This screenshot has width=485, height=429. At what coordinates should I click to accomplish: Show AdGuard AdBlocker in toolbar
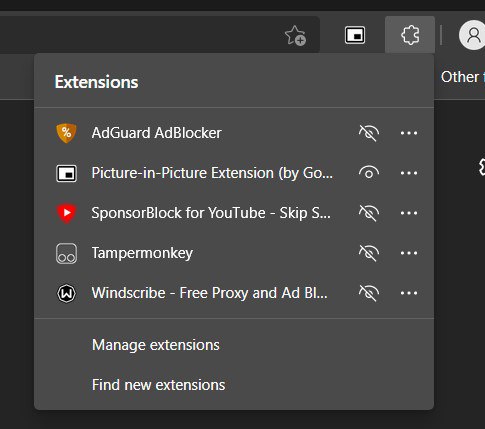369,133
